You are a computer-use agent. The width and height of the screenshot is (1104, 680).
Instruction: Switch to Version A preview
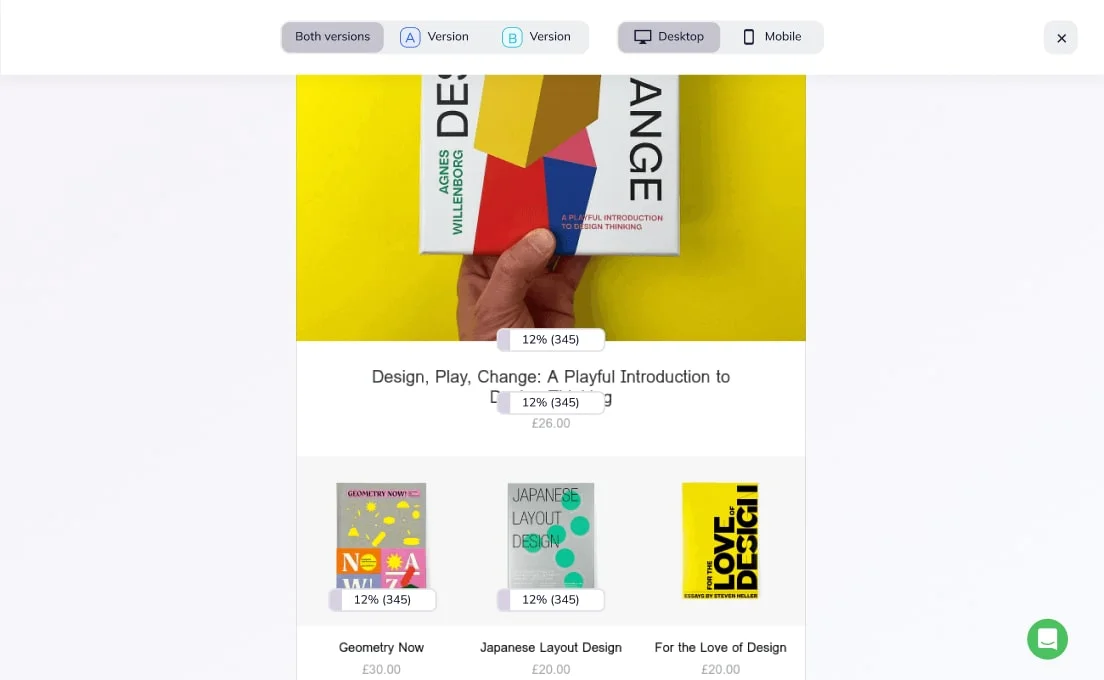(x=436, y=37)
